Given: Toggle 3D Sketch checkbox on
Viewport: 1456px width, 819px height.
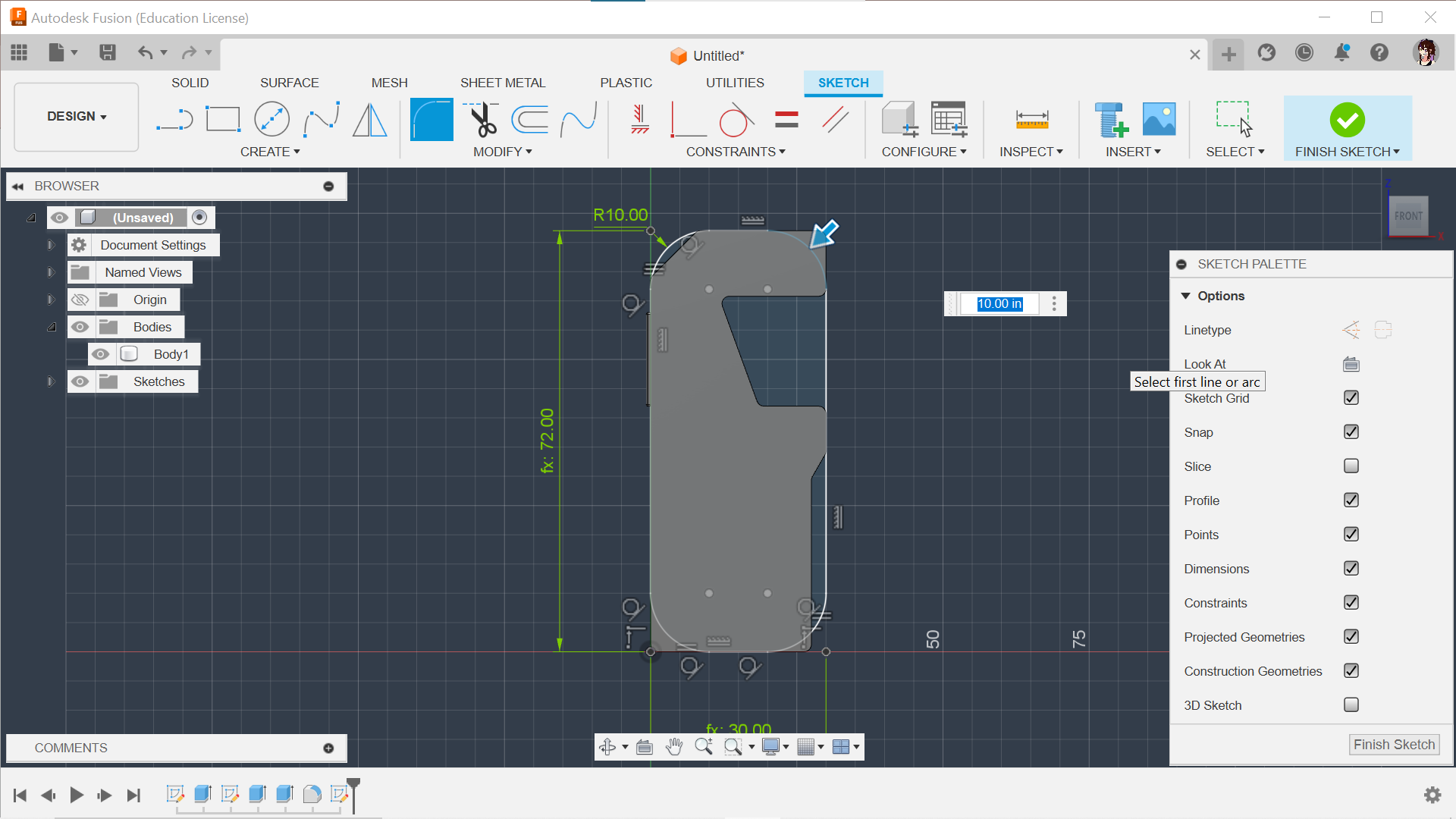Looking at the screenshot, I should (1351, 705).
